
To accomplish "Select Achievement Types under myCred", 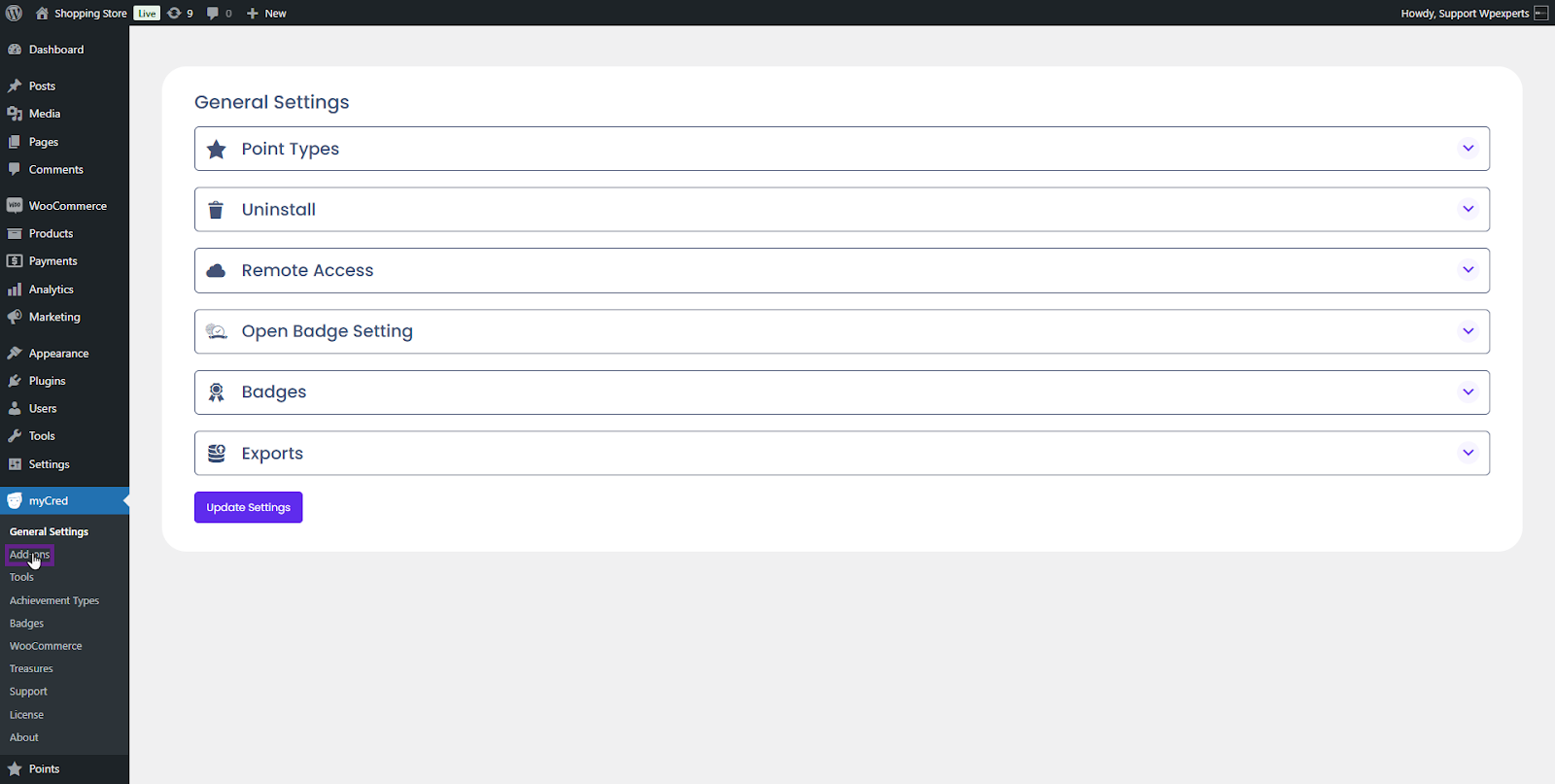I will tap(54, 600).
